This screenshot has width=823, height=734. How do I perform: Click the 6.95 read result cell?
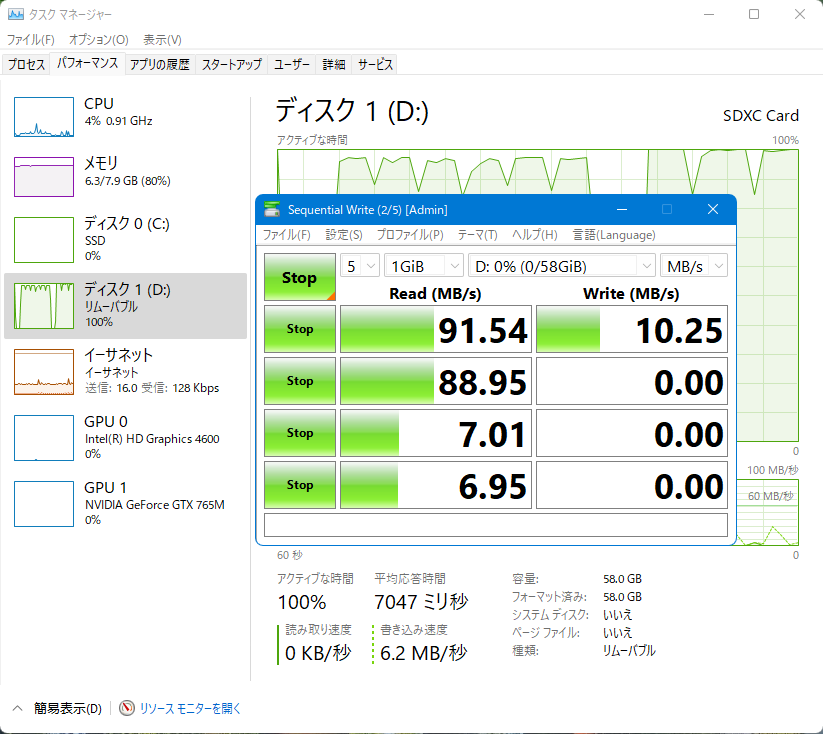coord(436,485)
